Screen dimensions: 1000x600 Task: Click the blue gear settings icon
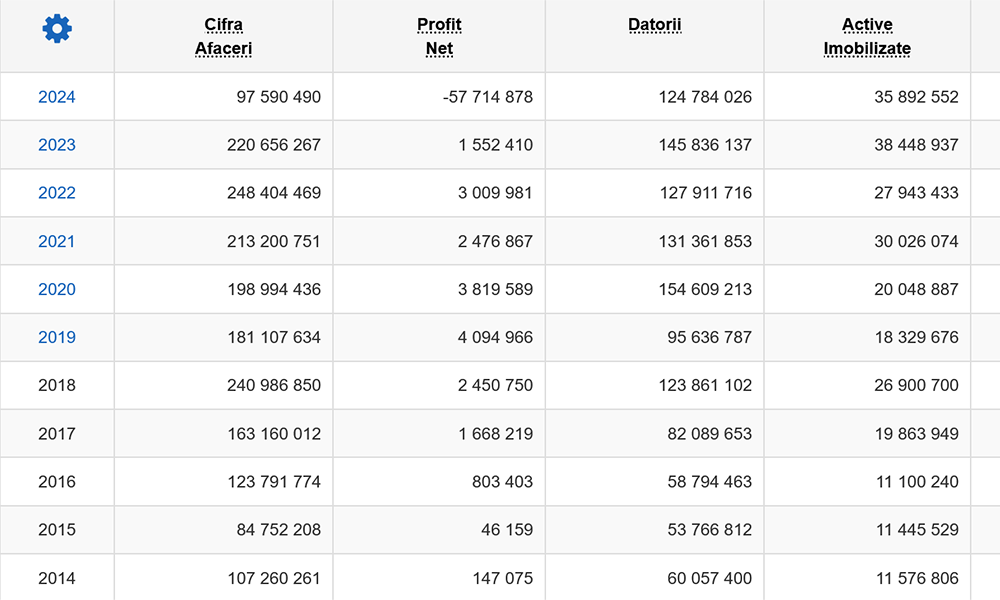(57, 29)
